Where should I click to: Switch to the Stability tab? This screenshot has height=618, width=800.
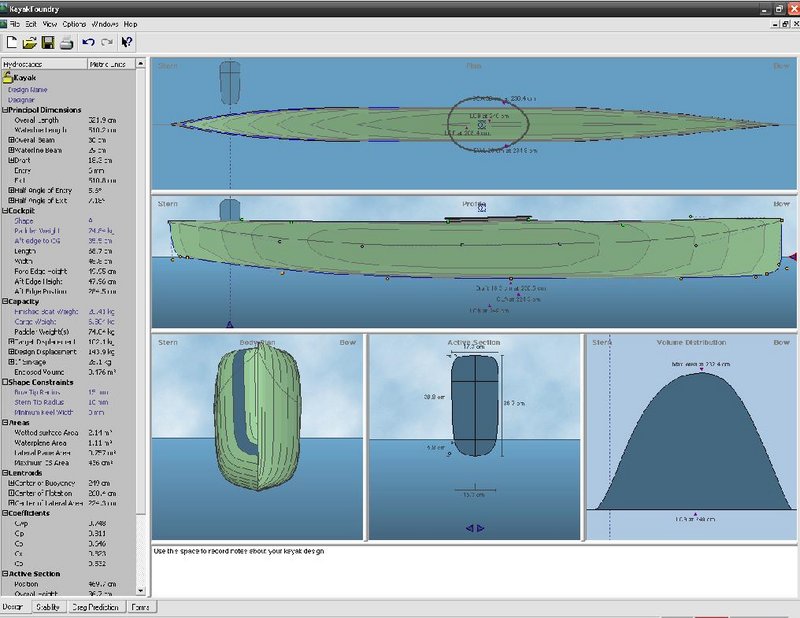pos(48,607)
